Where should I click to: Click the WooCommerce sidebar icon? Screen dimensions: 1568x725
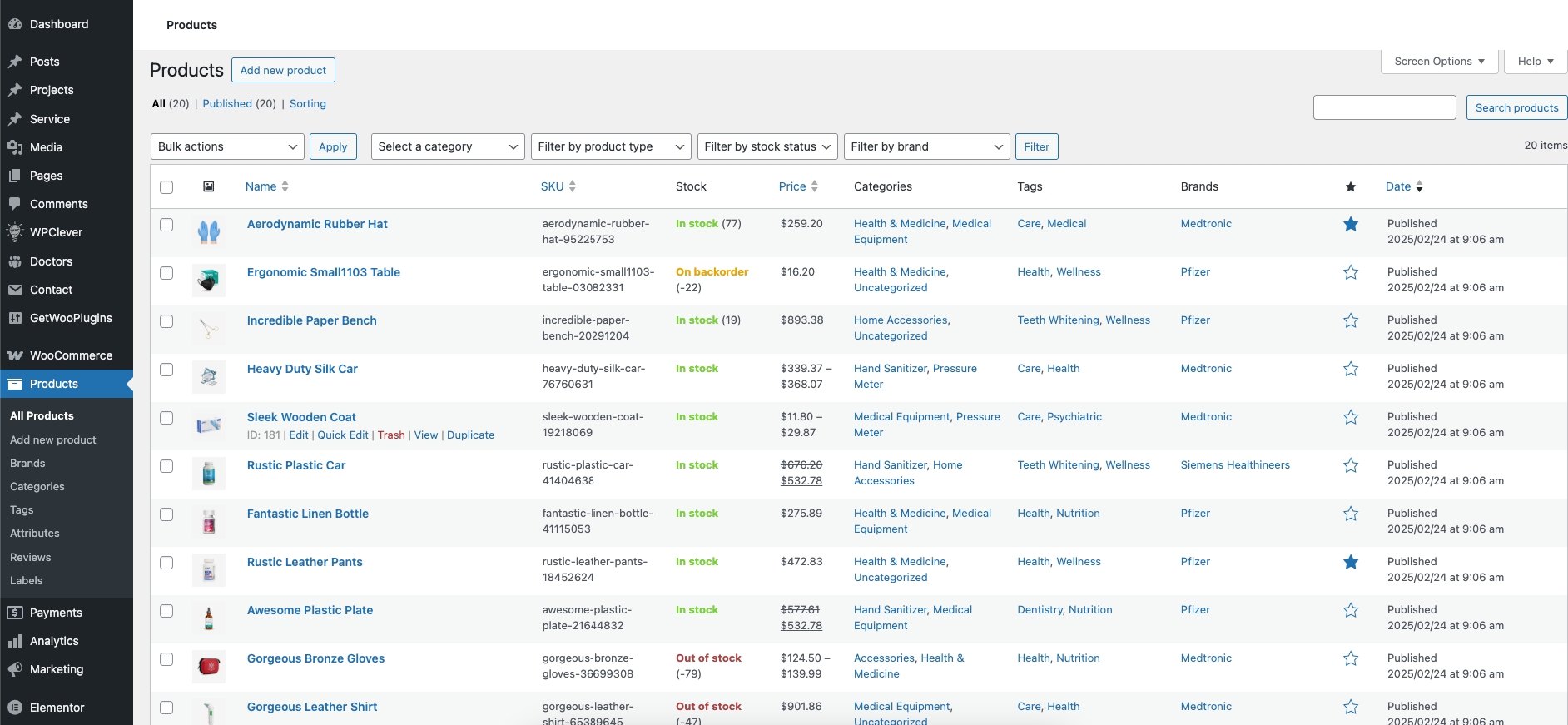[15, 355]
